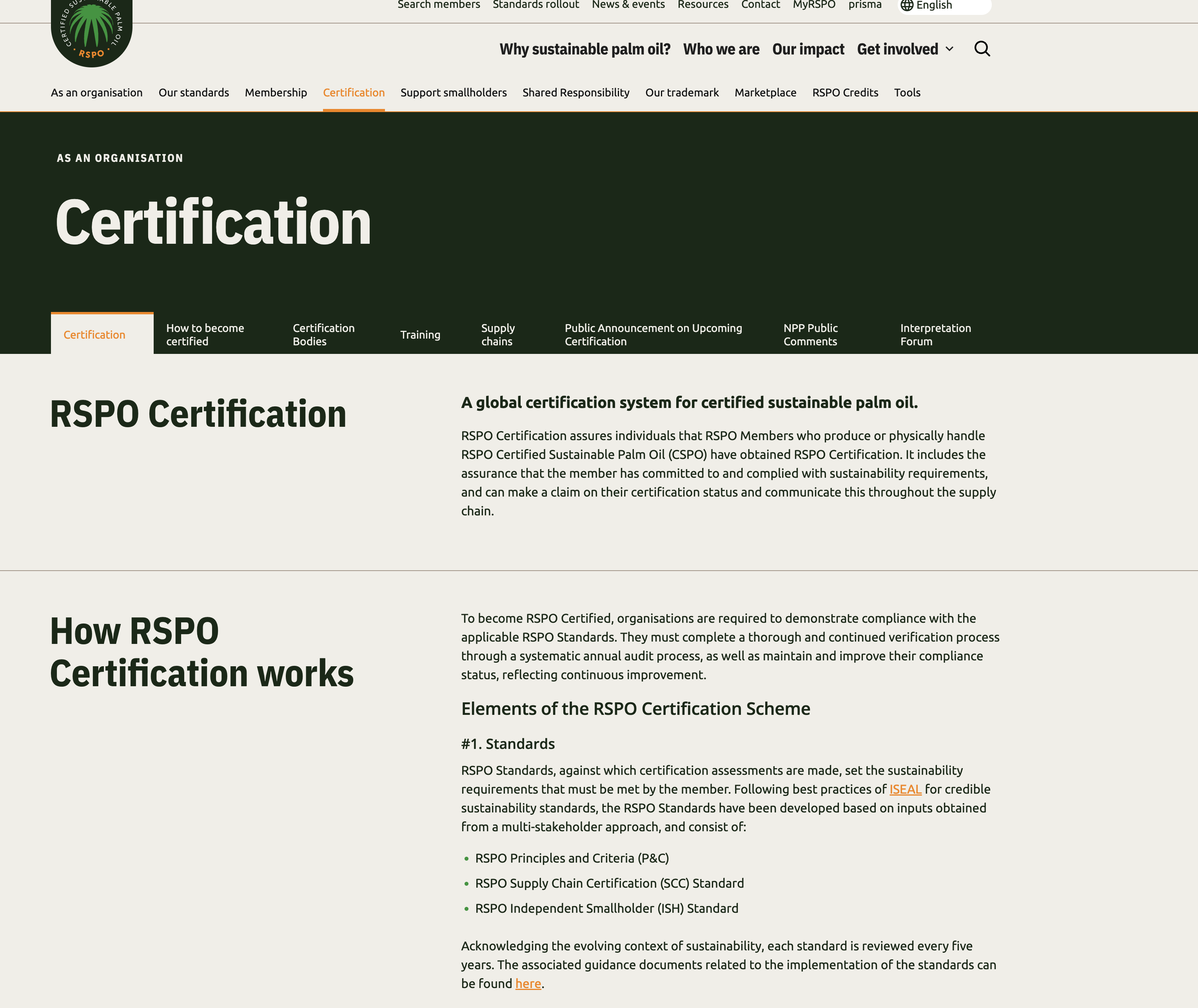This screenshot has height=1008, width=1198.
Task: Switch to How to become certified tab
Action: pos(205,335)
